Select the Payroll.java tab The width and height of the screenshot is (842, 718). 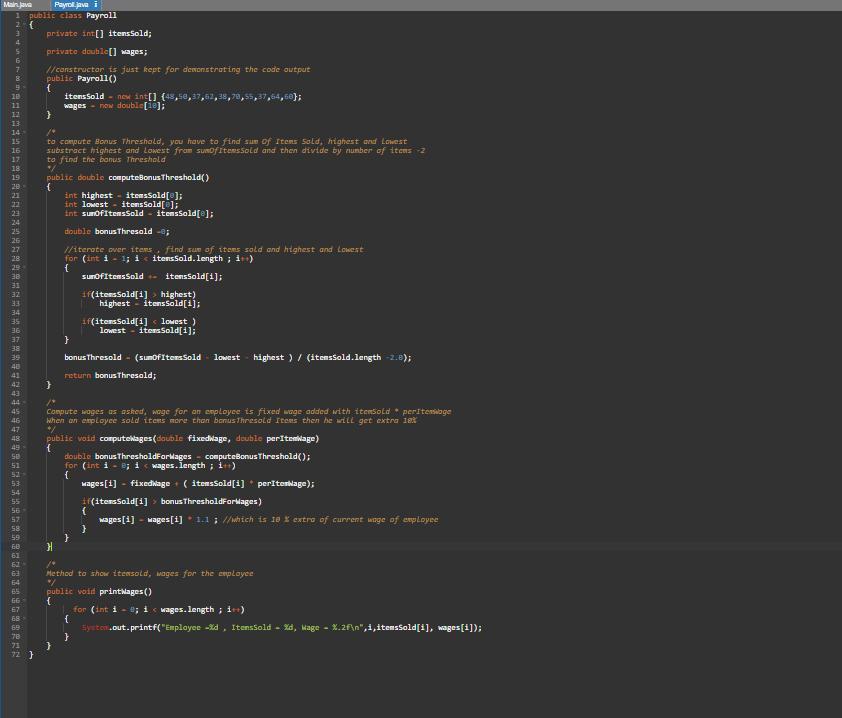tap(70, 5)
